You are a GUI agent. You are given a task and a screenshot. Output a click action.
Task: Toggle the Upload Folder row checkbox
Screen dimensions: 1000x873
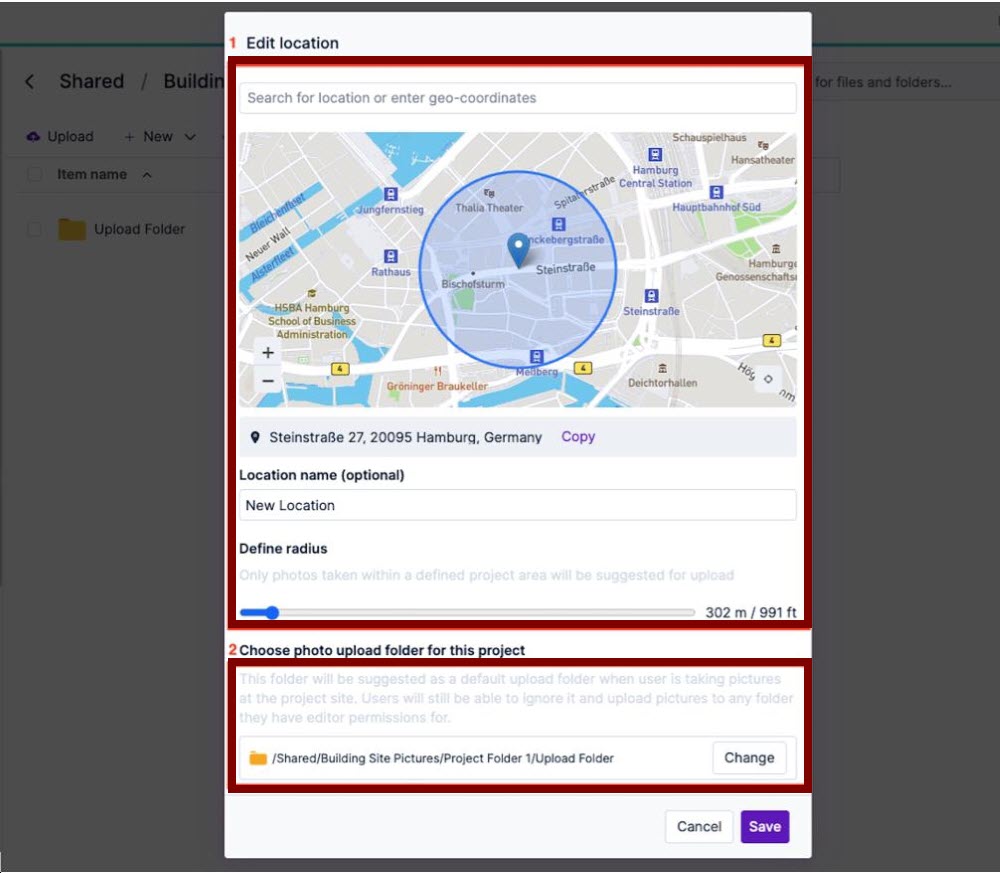pyautogui.click(x=35, y=229)
